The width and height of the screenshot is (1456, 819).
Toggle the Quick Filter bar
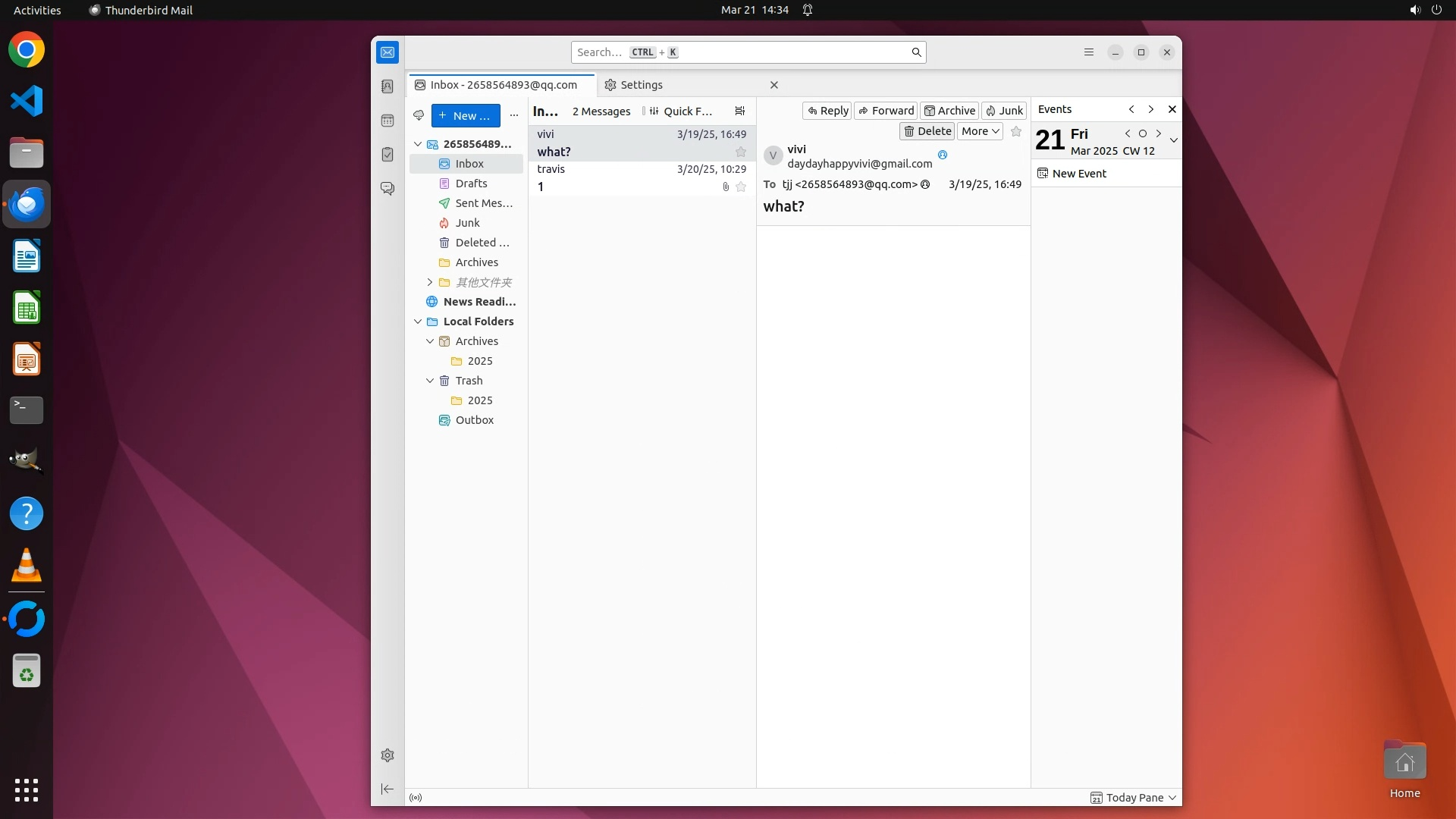[x=679, y=111]
